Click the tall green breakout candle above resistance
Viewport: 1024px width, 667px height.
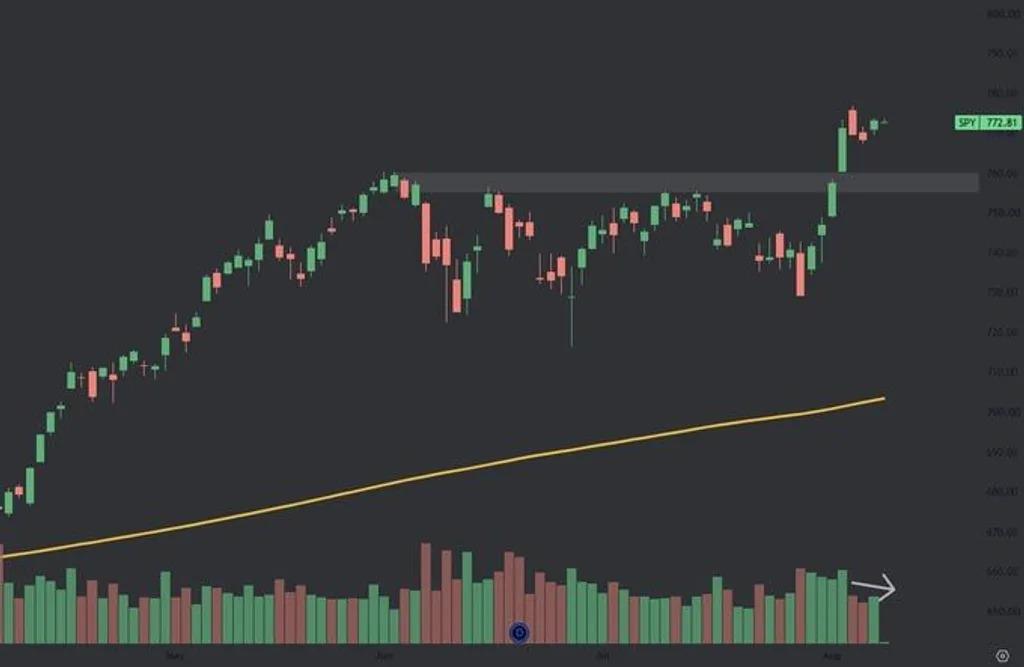pos(842,149)
